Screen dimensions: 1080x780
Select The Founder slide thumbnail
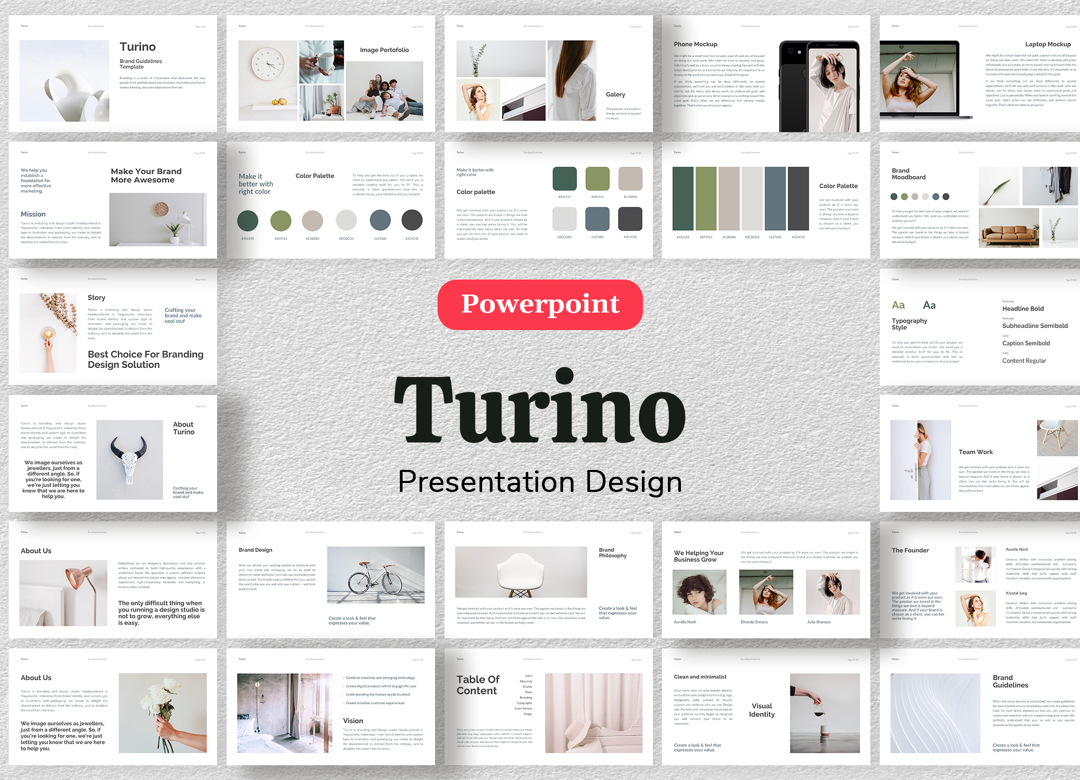pyautogui.click(x=979, y=579)
